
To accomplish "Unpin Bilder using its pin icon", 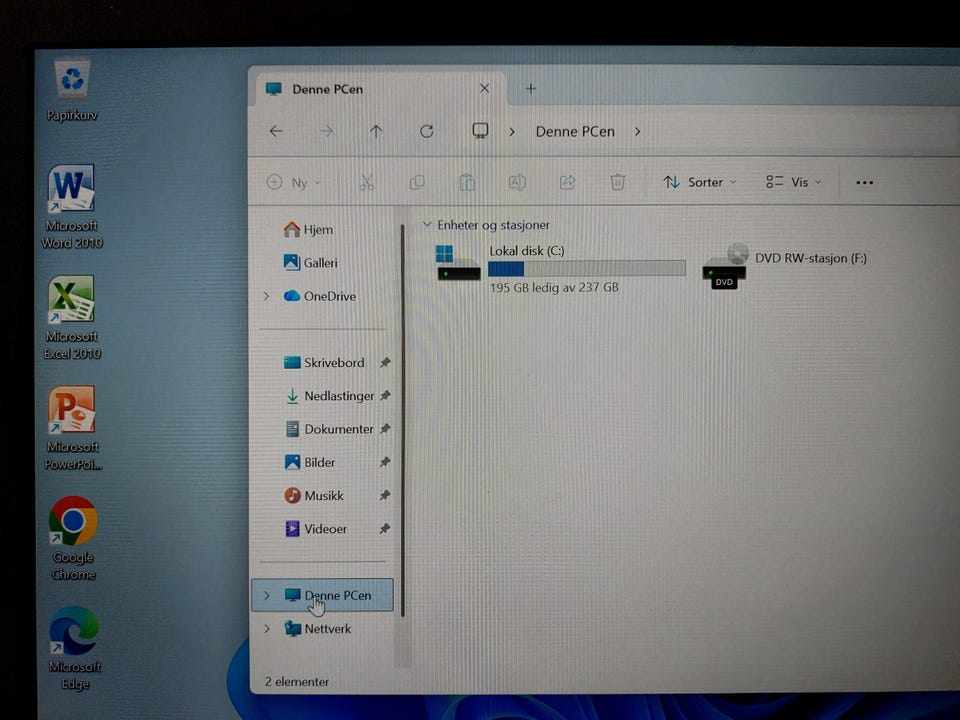I will pyautogui.click(x=385, y=462).
